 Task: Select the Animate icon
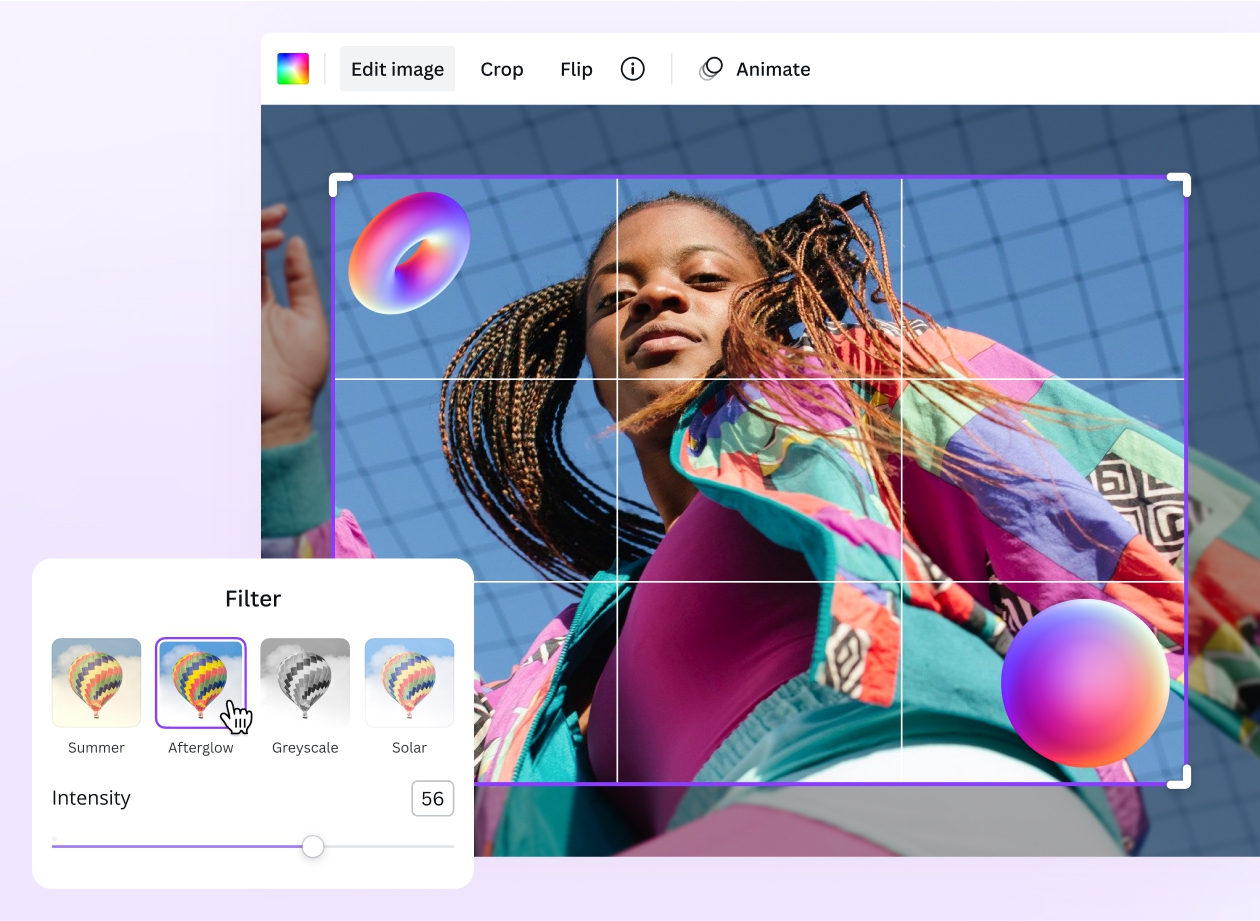pyautogui.click(x=710, y=69)
